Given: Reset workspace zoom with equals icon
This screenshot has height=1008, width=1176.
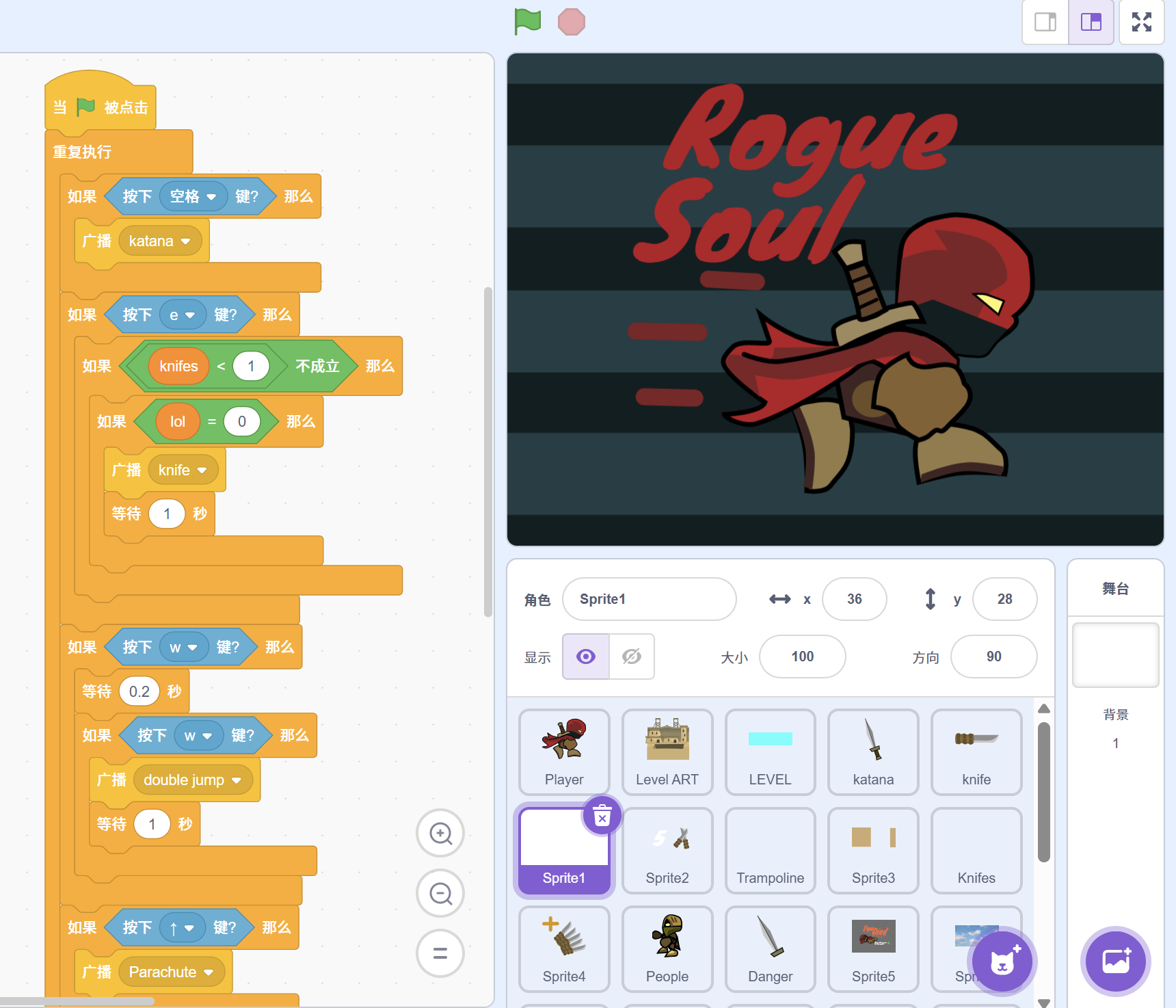Looking at the screenshot, I should 440,953.
